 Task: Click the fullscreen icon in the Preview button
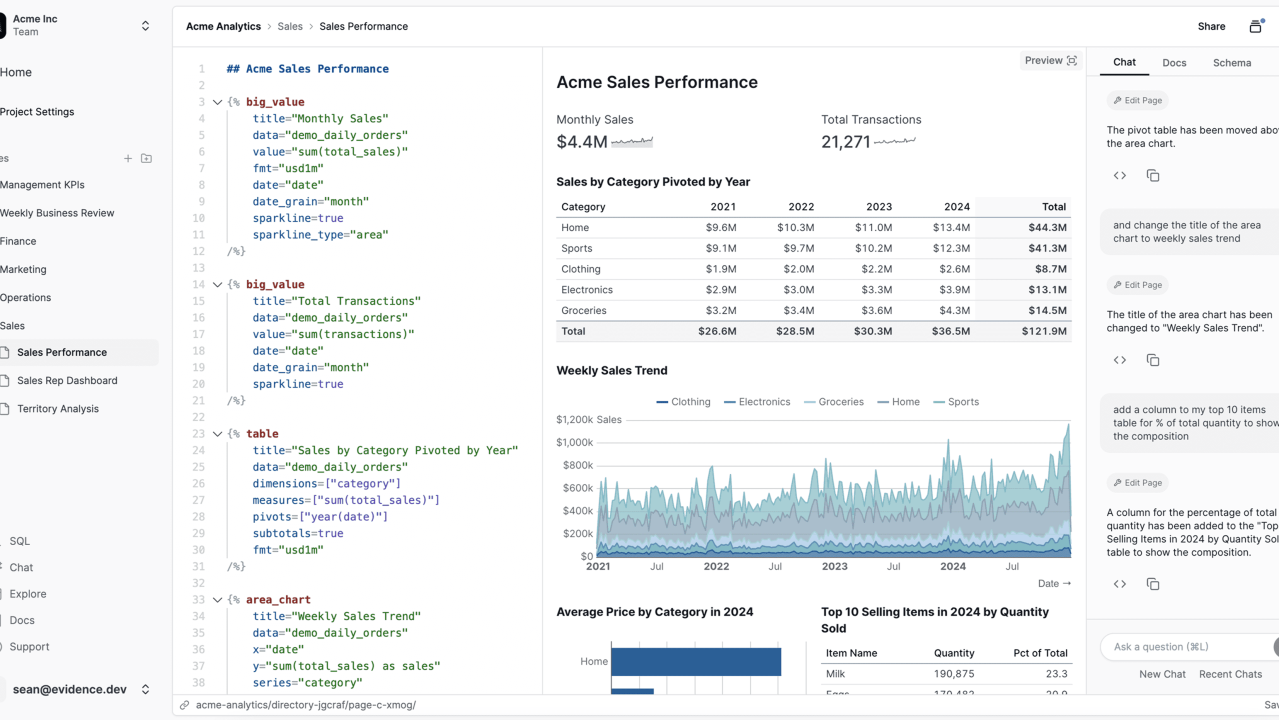(1072, 61)
